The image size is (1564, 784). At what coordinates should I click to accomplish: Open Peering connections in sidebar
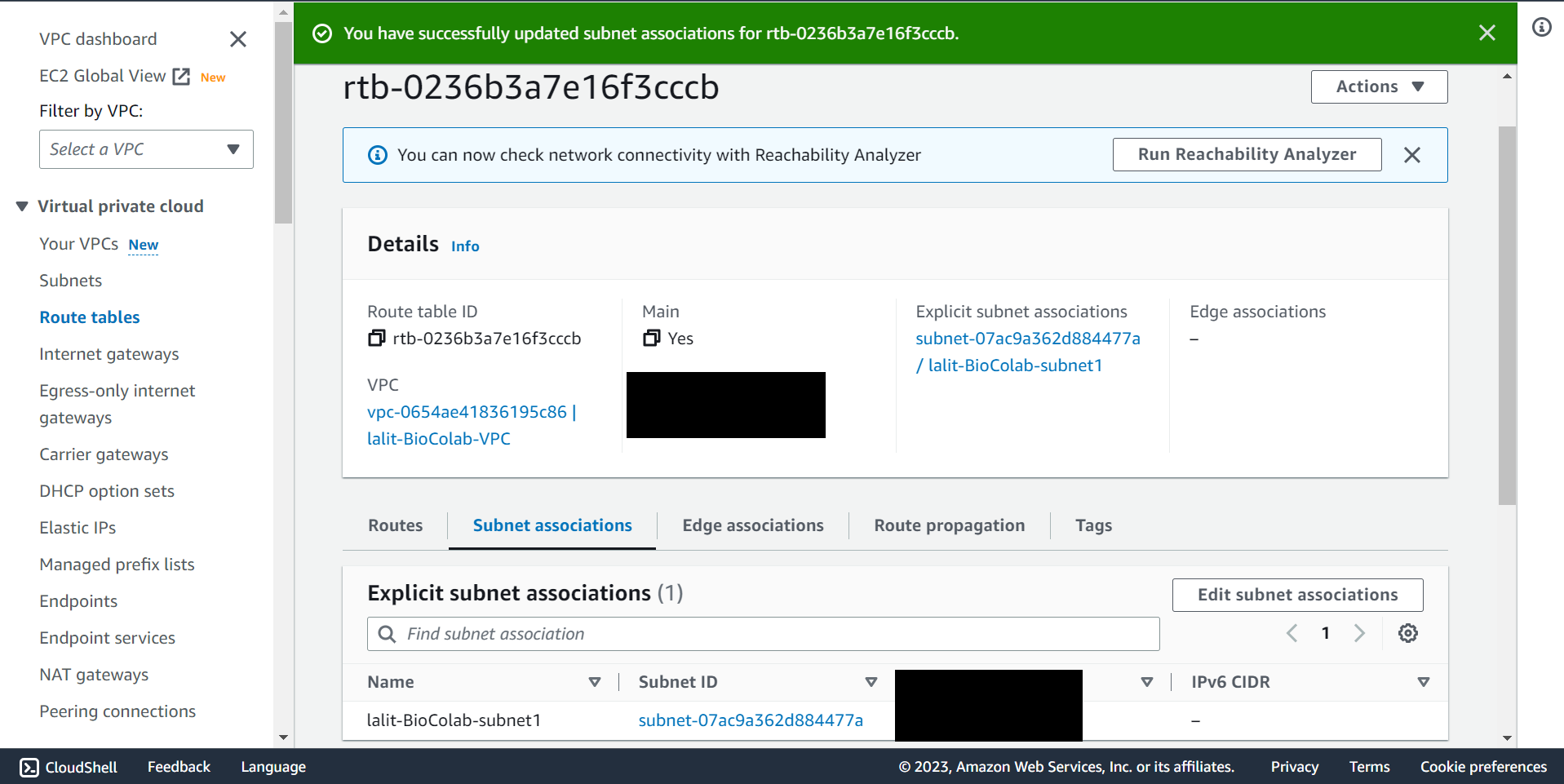pos(117,711)
